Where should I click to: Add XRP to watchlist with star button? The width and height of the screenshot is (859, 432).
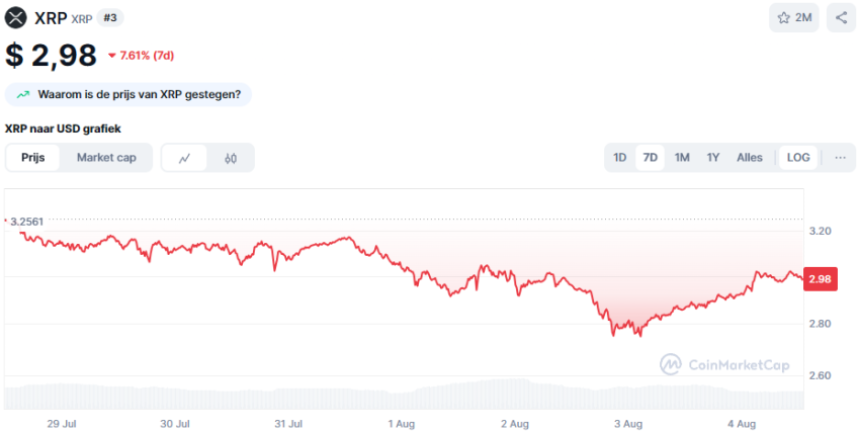tap(794, 17)
